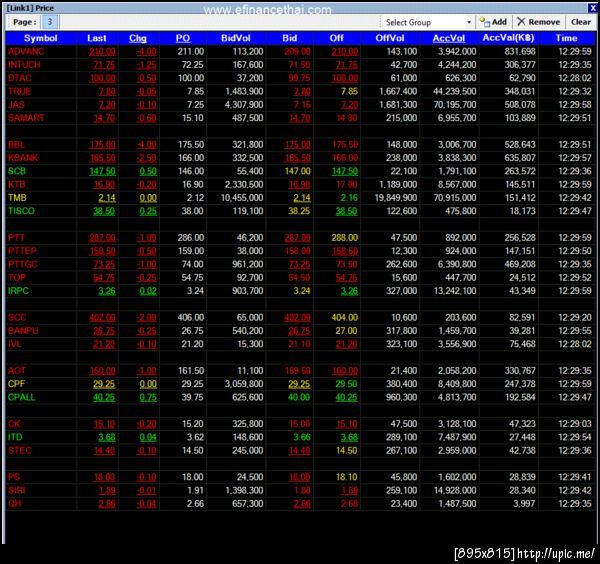Image resolution: width=600 pixels, height=564 pixels.
Task: Select the DTAC symbol
Action: 20,78
